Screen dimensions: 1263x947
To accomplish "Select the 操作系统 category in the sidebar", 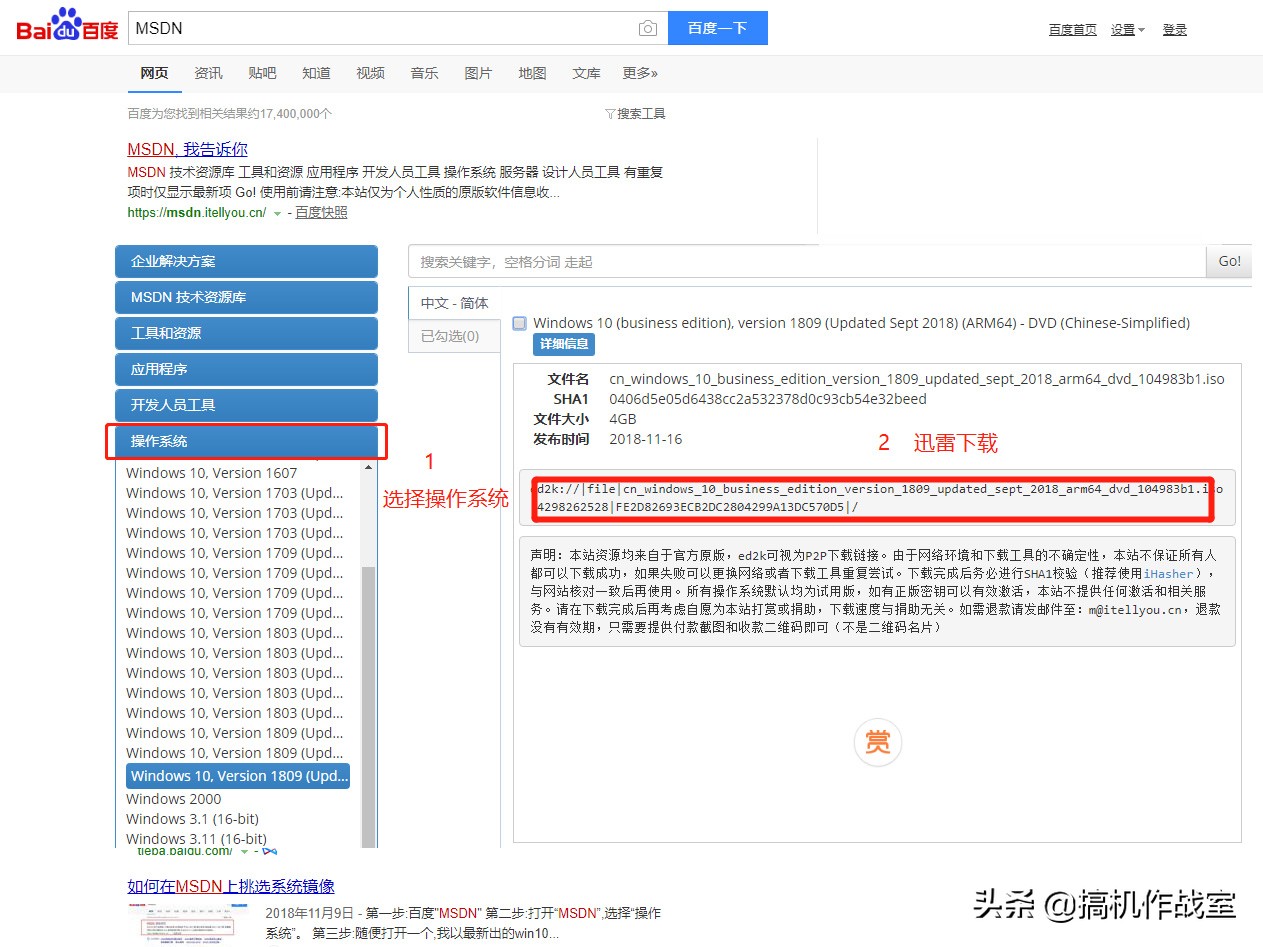I will 246,440.
